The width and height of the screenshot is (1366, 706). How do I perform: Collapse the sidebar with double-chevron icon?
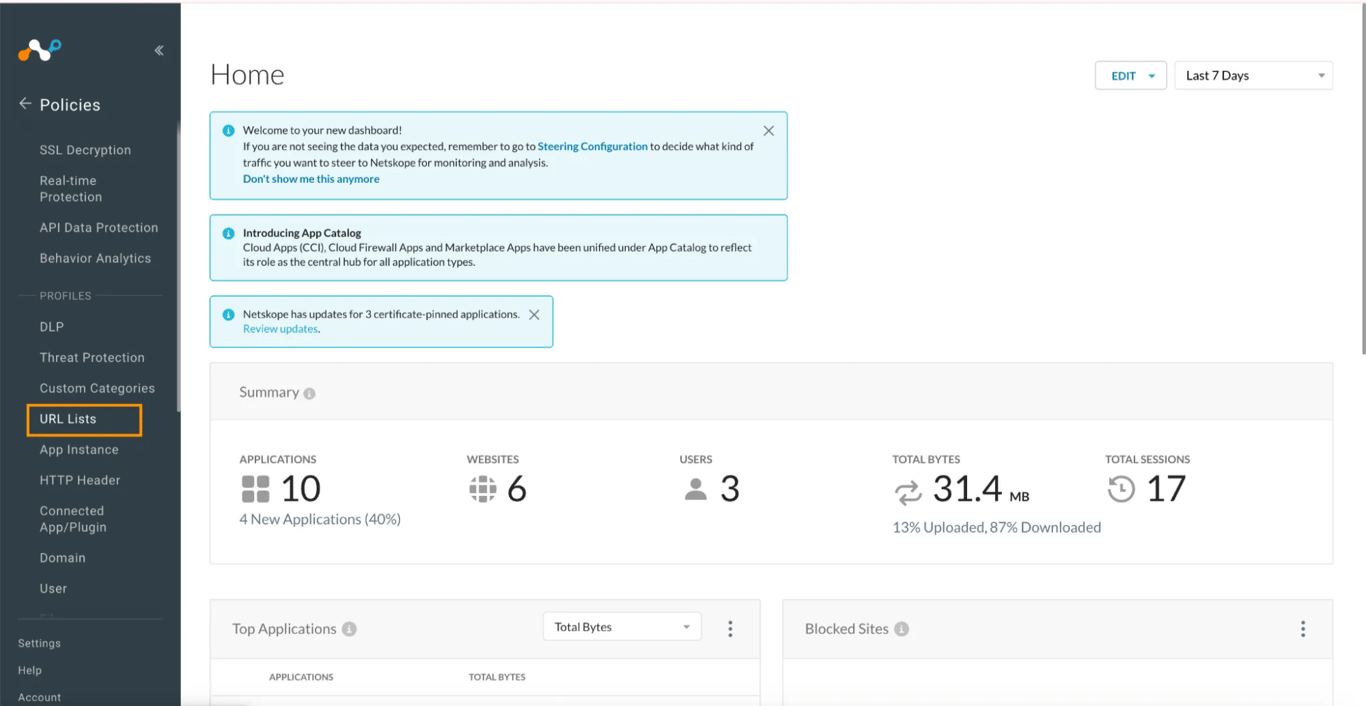point(159,50)
